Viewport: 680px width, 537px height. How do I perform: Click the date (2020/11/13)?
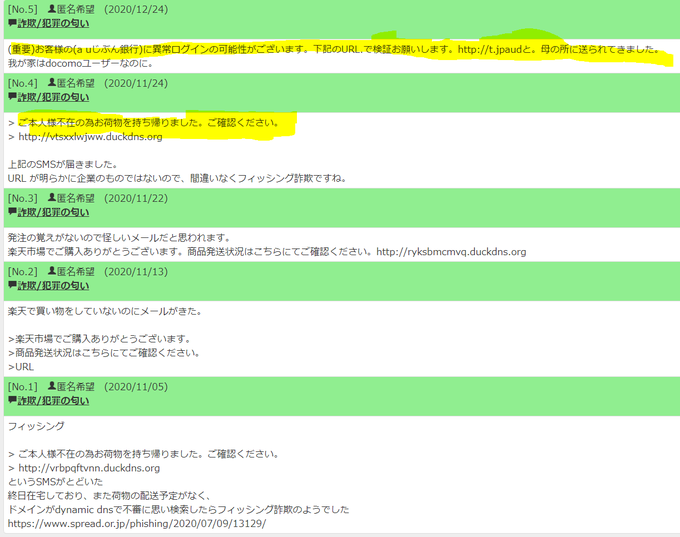(x=136, y=272)
